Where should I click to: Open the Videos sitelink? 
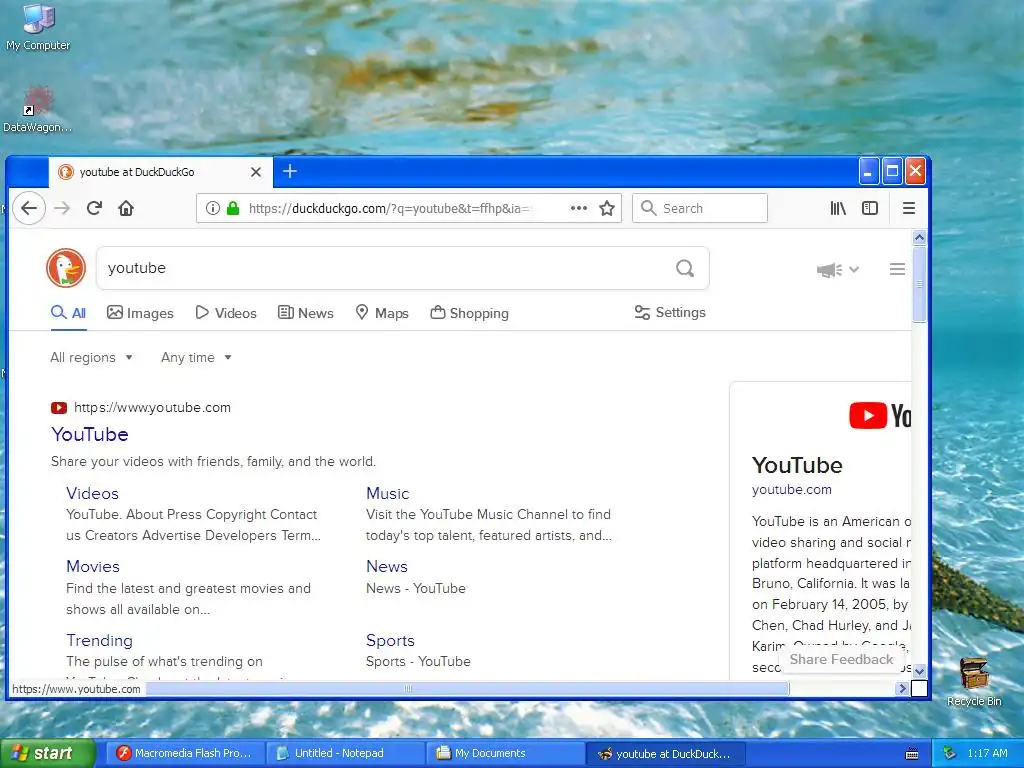pyautogui.click(x=92, y=494)
